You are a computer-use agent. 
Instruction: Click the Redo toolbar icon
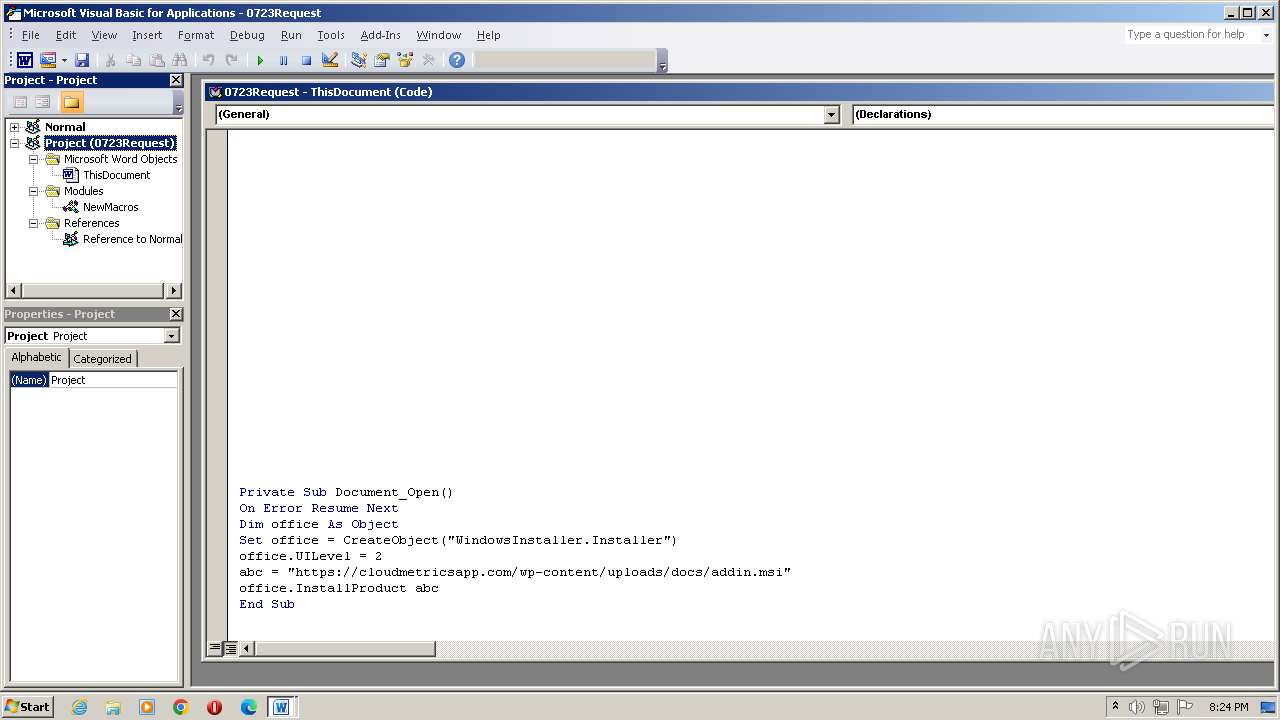click(x=232, y=61)
